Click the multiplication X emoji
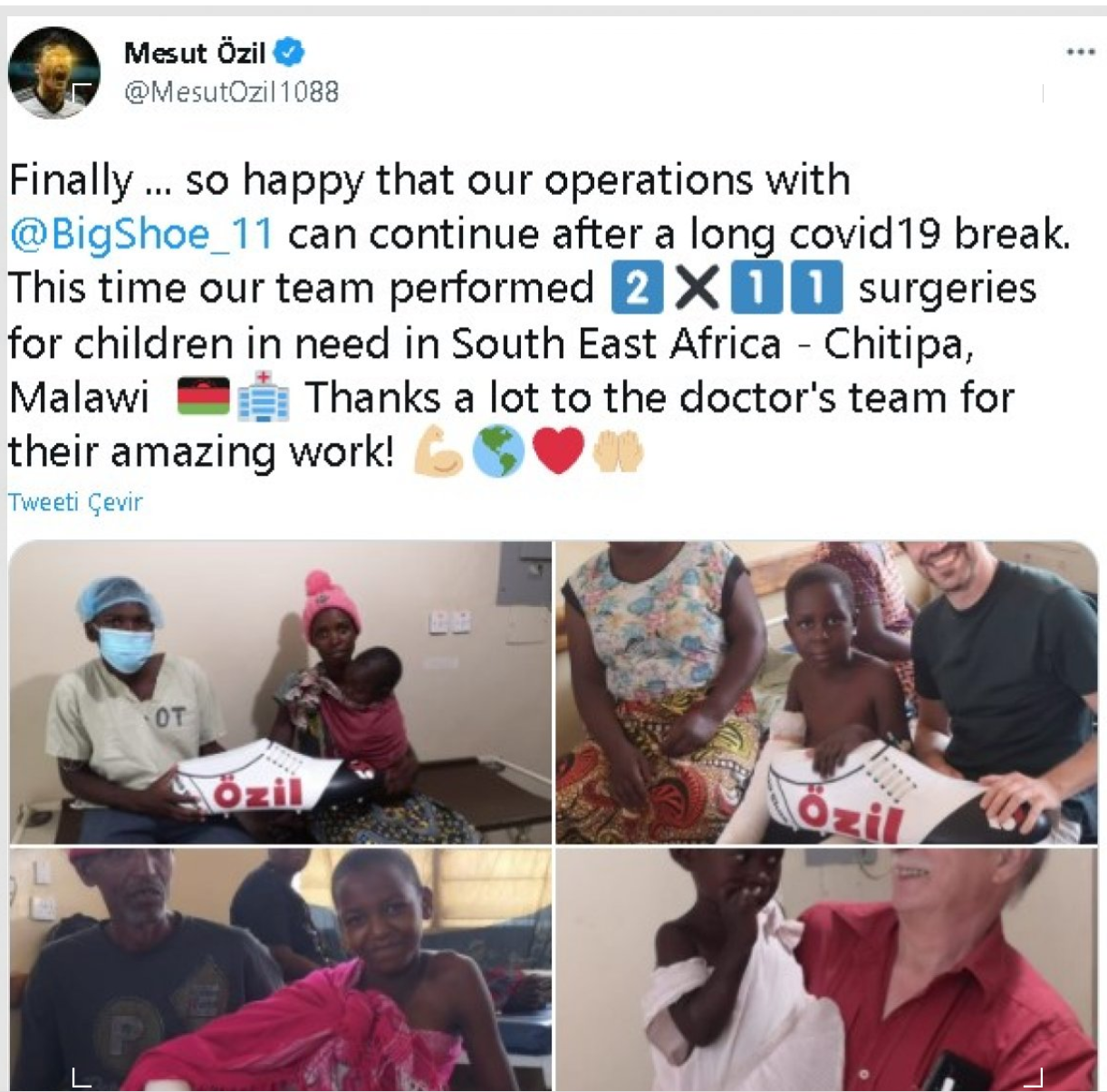 pos(697,288)
